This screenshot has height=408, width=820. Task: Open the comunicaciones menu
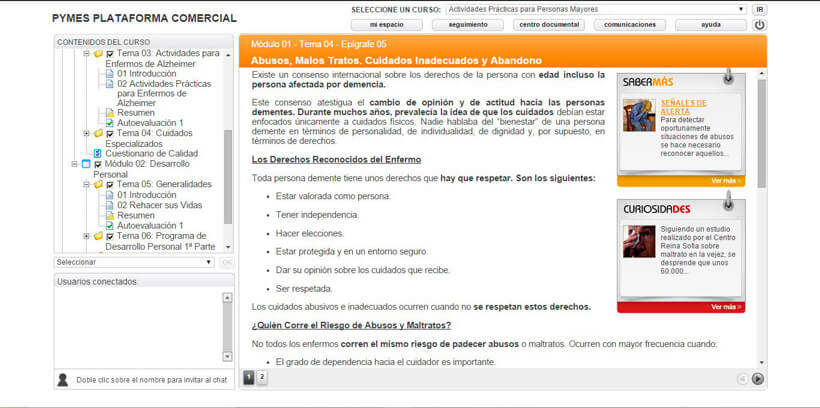click(x=630, y=25)
